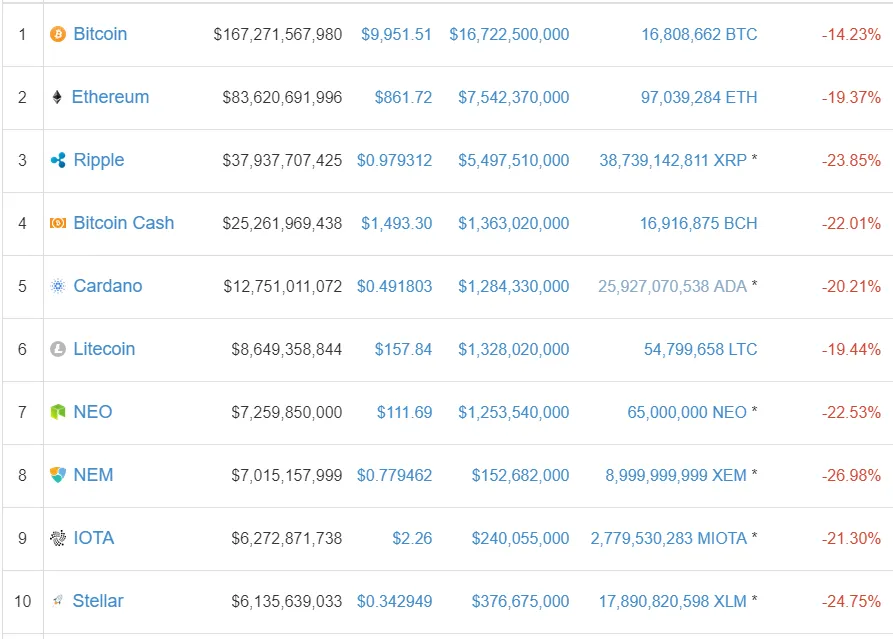Open NEO volume $1,253,540,000

pyautogui.click(x=514, y=412)
